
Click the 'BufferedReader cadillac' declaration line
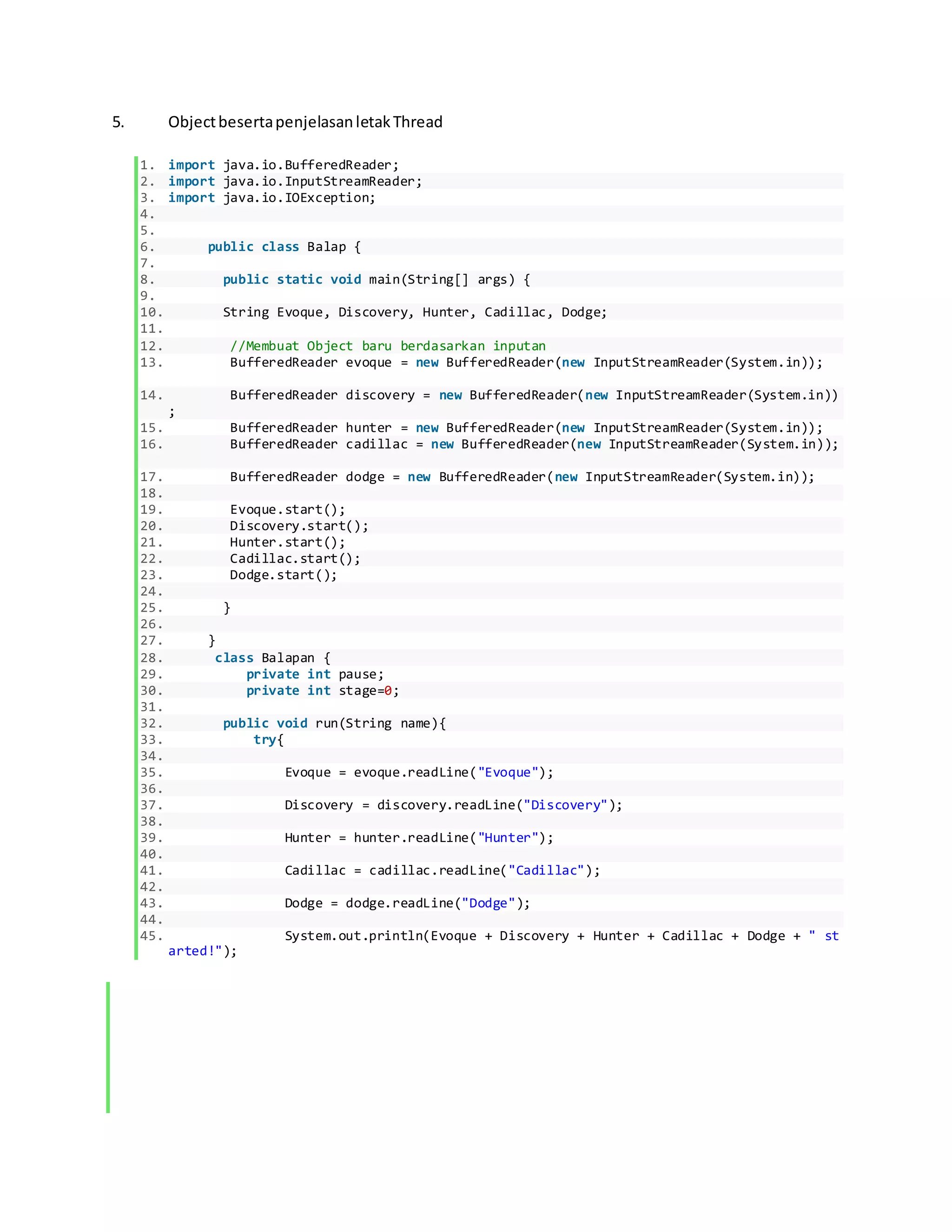coord(534,444)
